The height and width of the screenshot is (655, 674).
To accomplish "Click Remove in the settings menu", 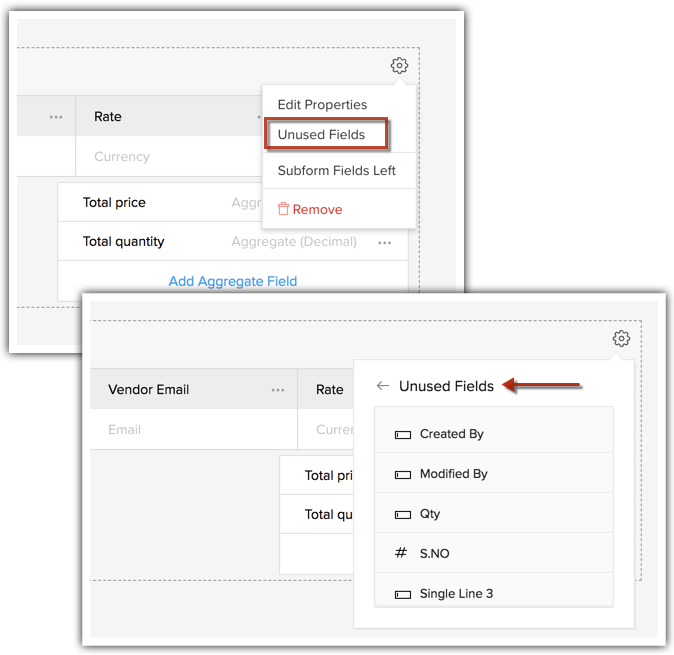I will (x=317, y=209).
